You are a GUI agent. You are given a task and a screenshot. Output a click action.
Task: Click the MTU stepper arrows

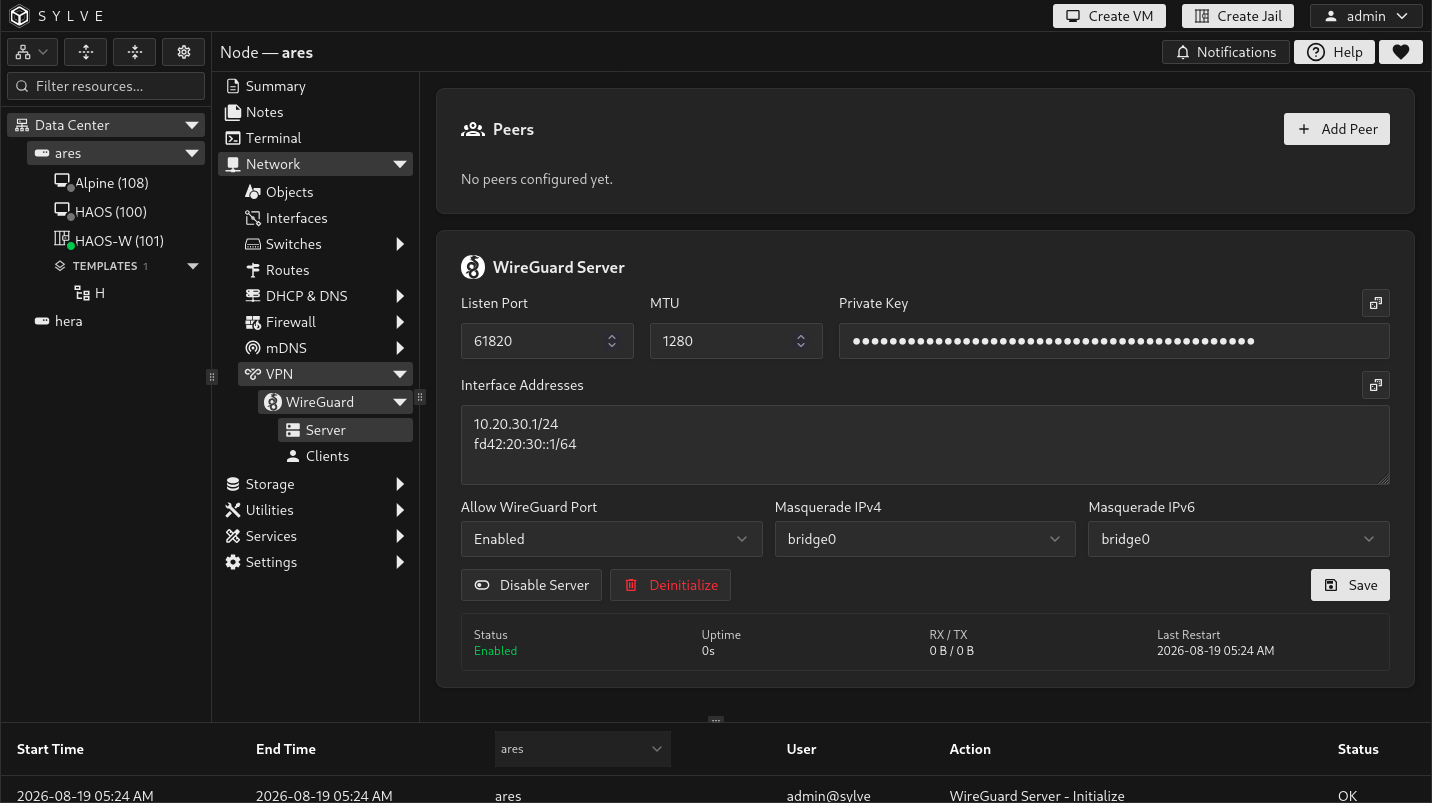pos(801,341)
